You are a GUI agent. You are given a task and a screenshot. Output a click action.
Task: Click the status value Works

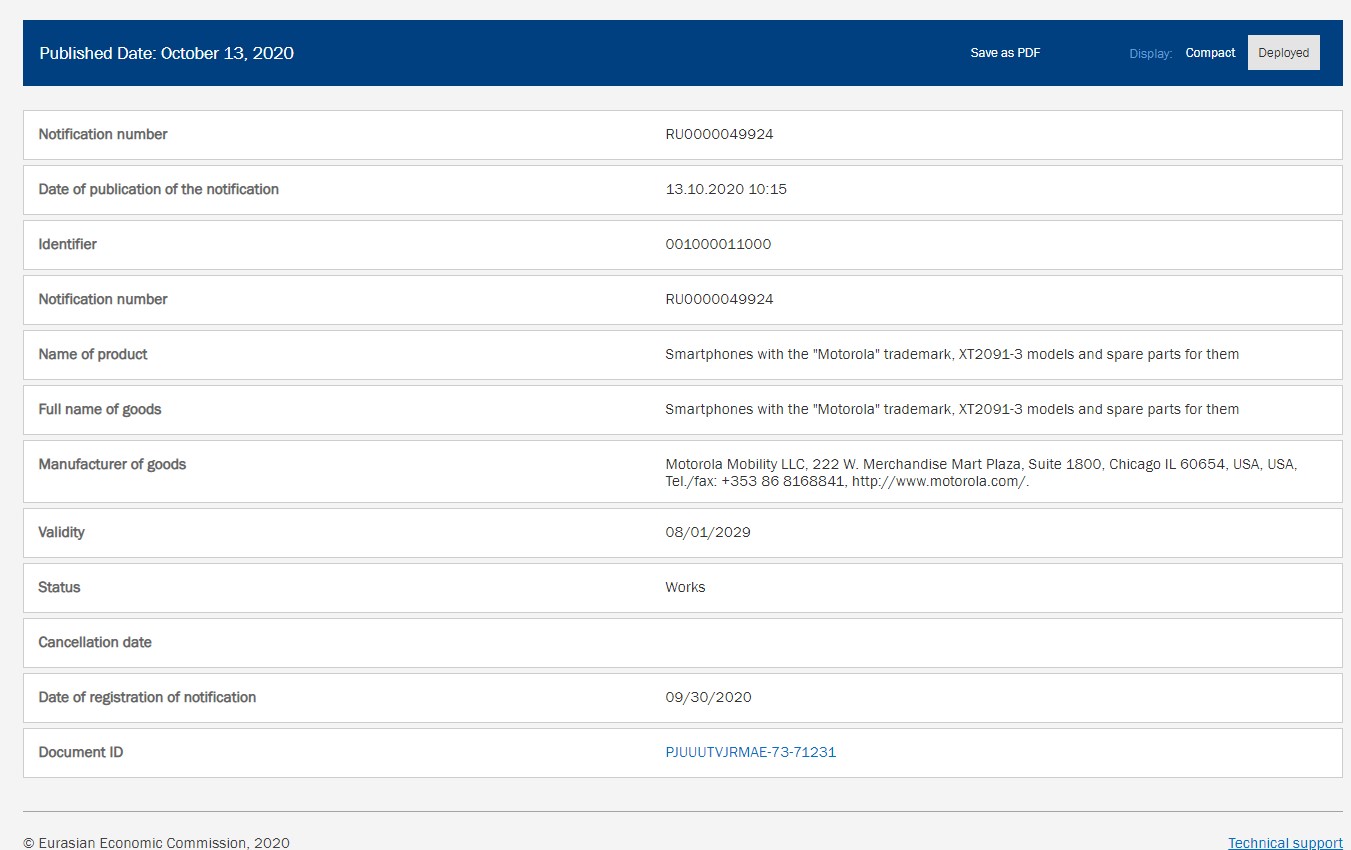click(685, 587)
